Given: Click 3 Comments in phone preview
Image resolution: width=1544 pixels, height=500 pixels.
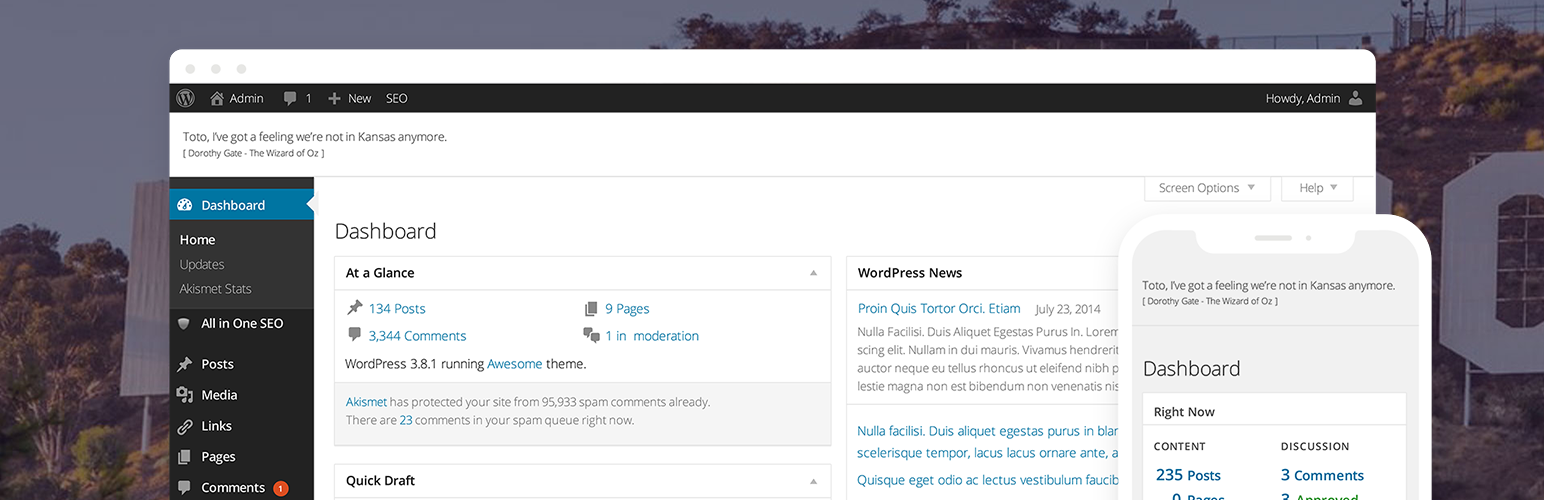Looking at the screenshot, I should (x=1322, y=475).
